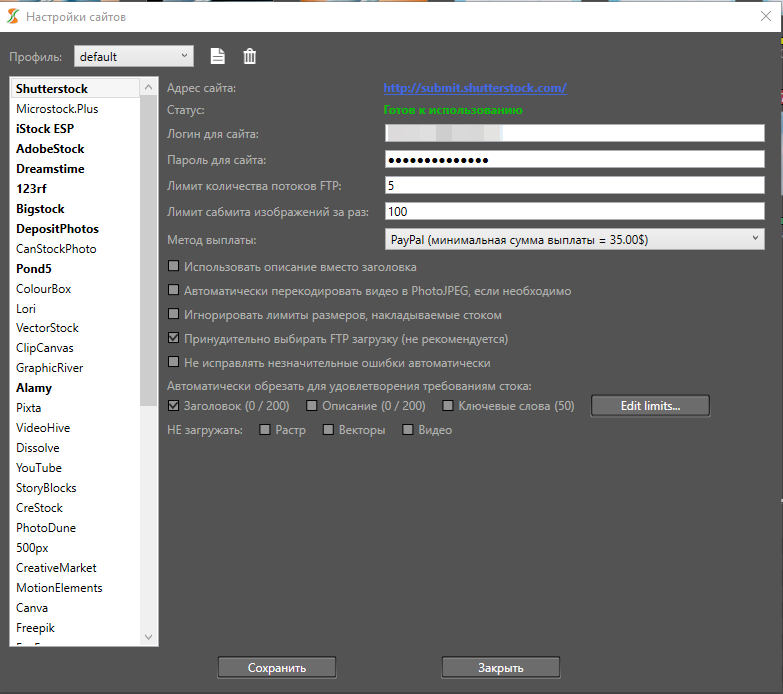The height and width of the screenshot is (694, 783).
Task: Select Microstock.Plus in the site list
Action: point(75,109)
